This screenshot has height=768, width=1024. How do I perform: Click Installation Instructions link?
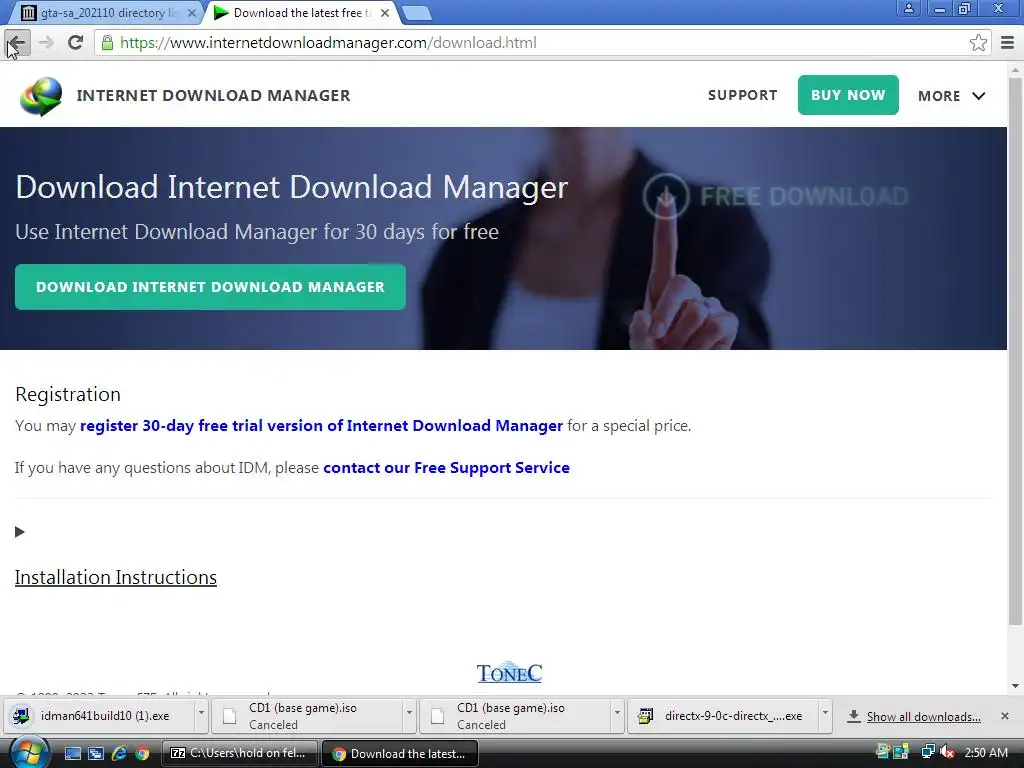click(116, 577)
